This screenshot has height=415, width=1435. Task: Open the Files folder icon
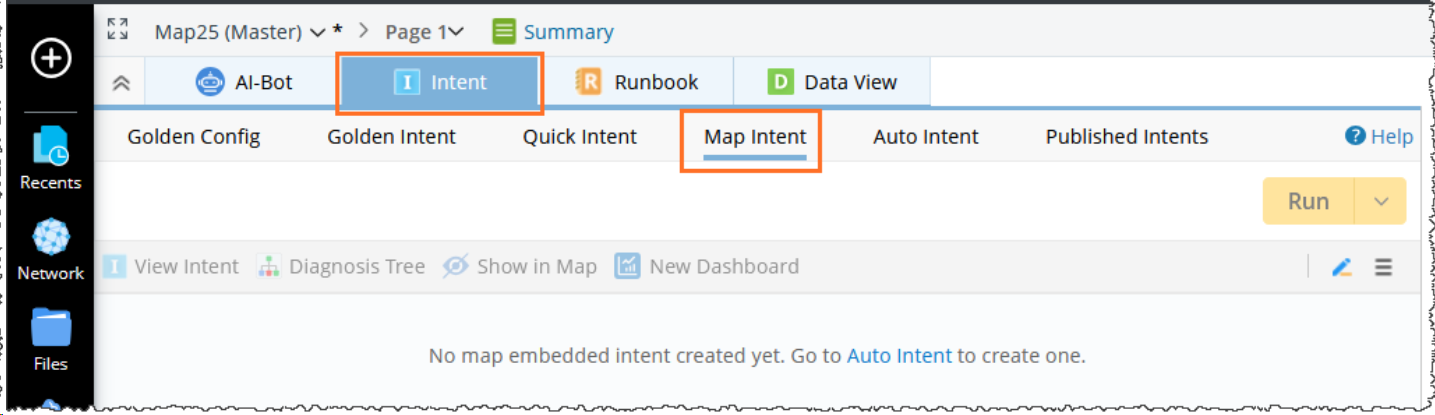pyautogui.click(x=50, y=327)
